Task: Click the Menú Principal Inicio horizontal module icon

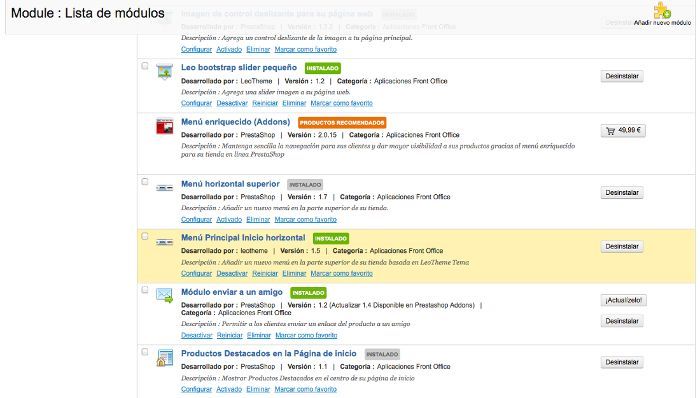Action: (x=164, y=242)
